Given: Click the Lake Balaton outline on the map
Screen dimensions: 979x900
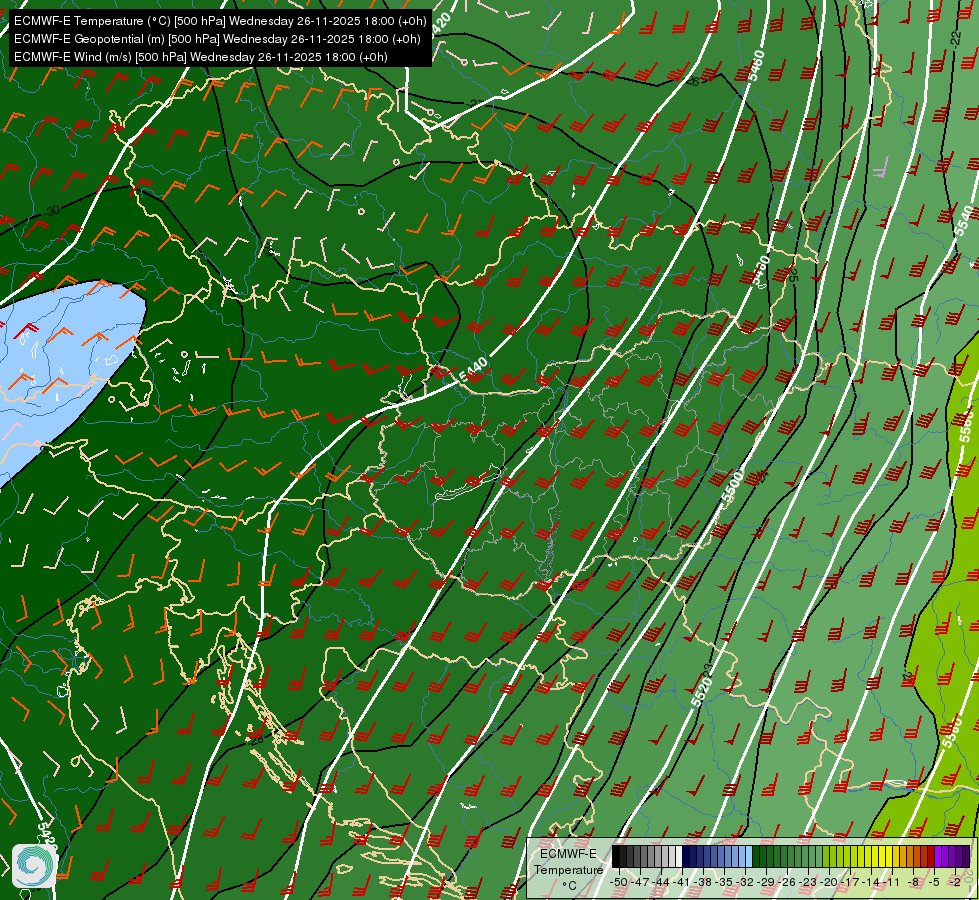Looking at the screenshot, I should tap(468, 484).
